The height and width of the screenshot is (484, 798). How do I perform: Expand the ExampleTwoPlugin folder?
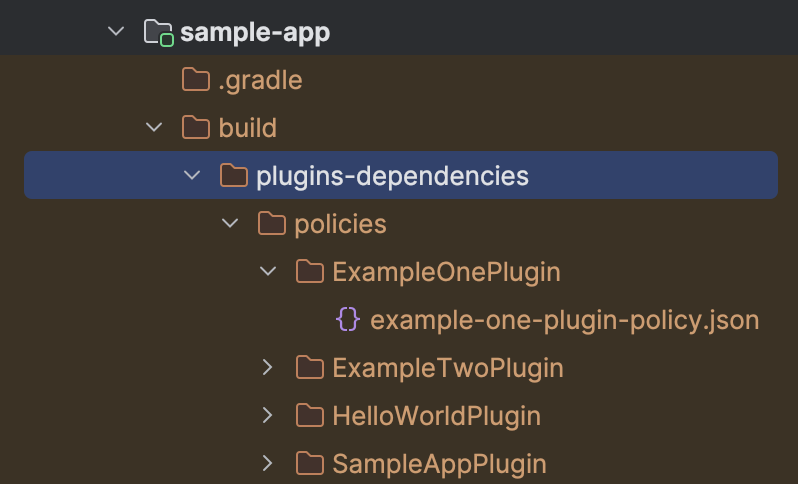(x=267, y=368)
